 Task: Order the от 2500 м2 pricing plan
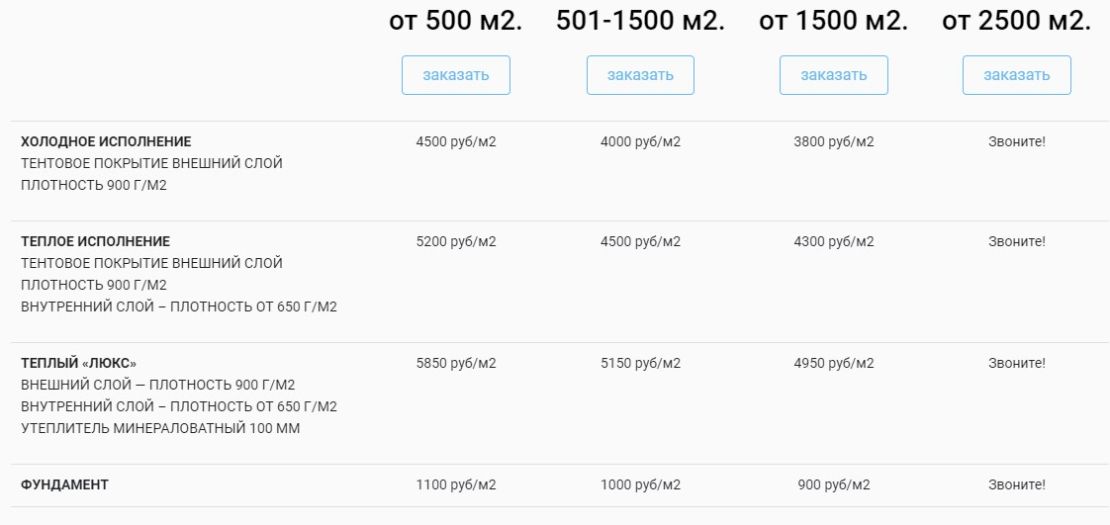(1017, 75)
